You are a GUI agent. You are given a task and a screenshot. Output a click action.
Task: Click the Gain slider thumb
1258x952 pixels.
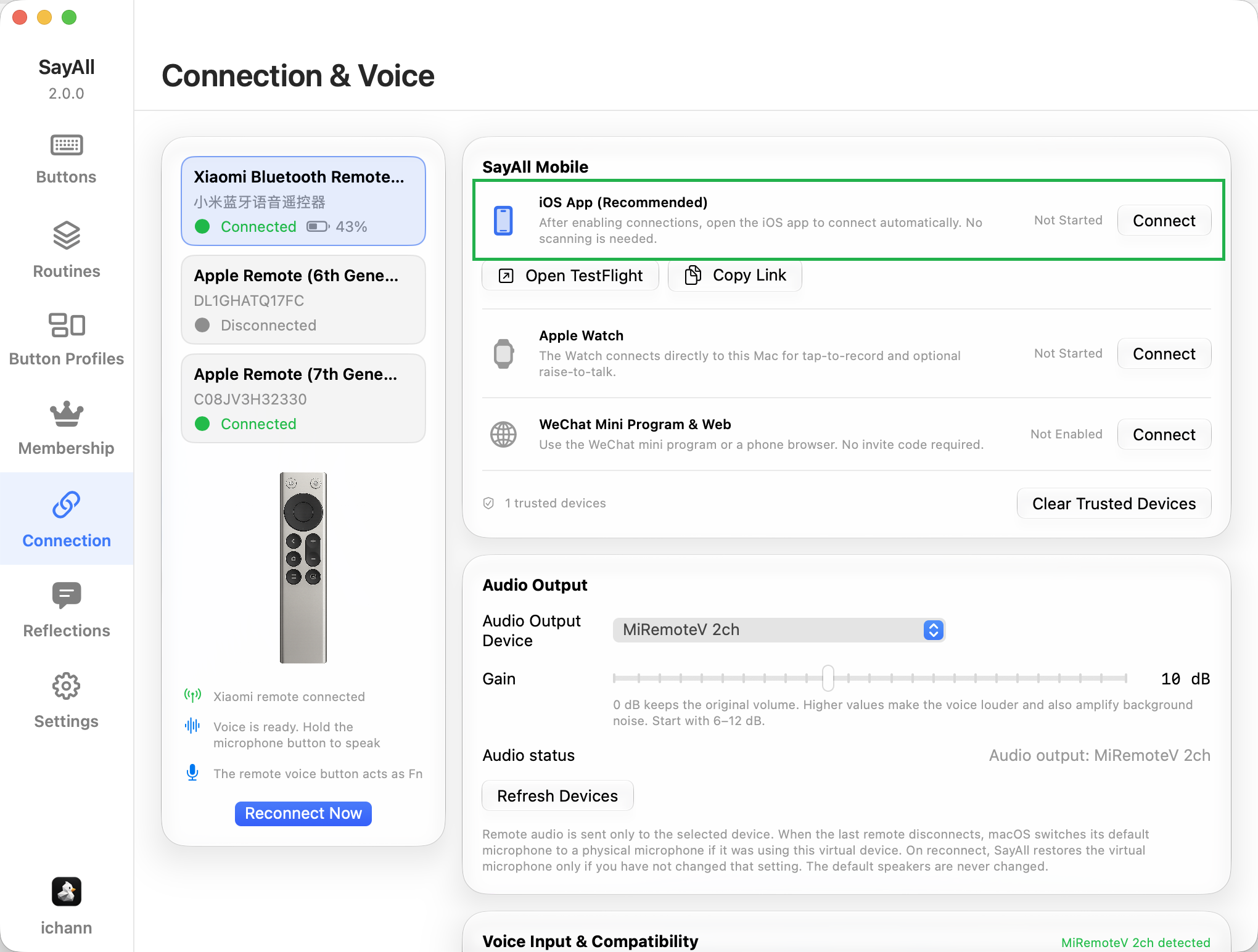[x=828, y=678]
